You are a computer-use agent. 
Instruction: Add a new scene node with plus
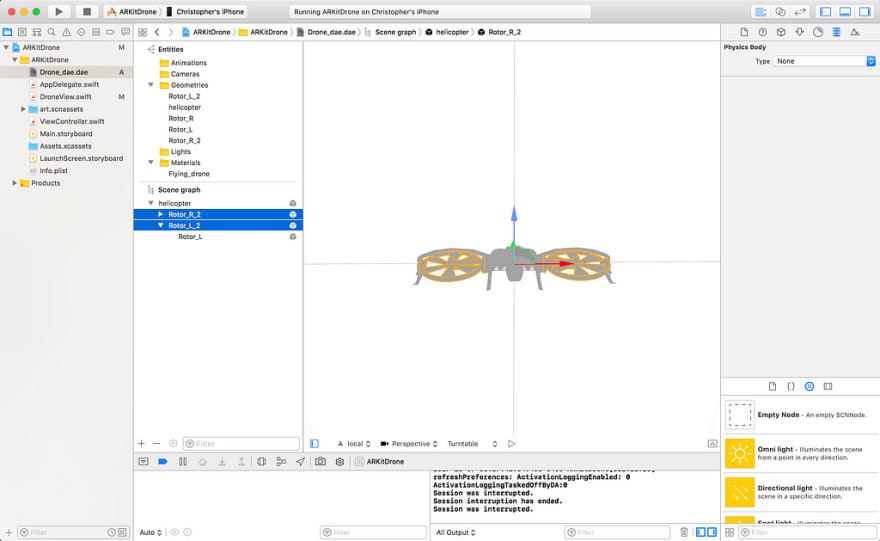pyautogui.click(x=141, y=443)
